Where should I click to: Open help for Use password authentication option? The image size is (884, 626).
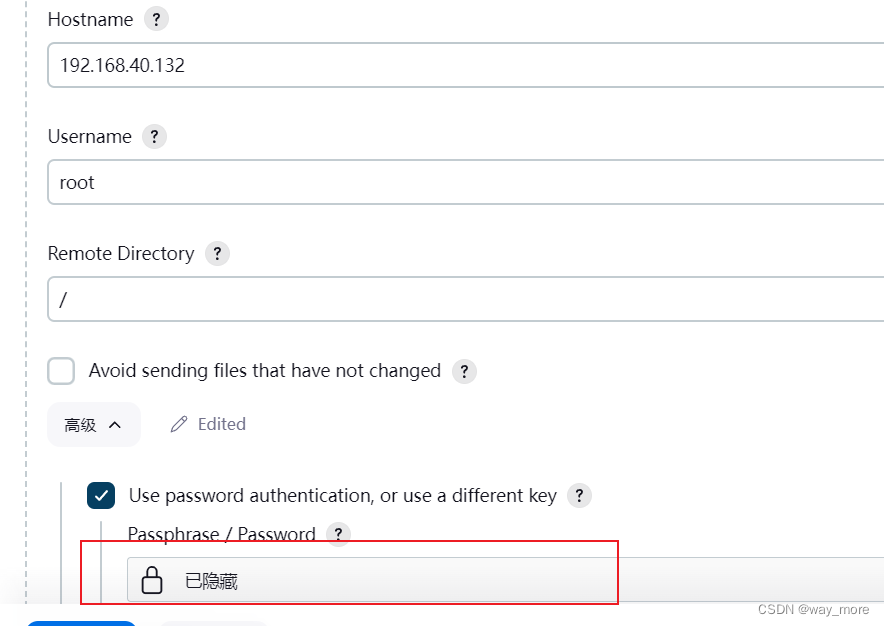pyautogui.click(x=579, y=496)
